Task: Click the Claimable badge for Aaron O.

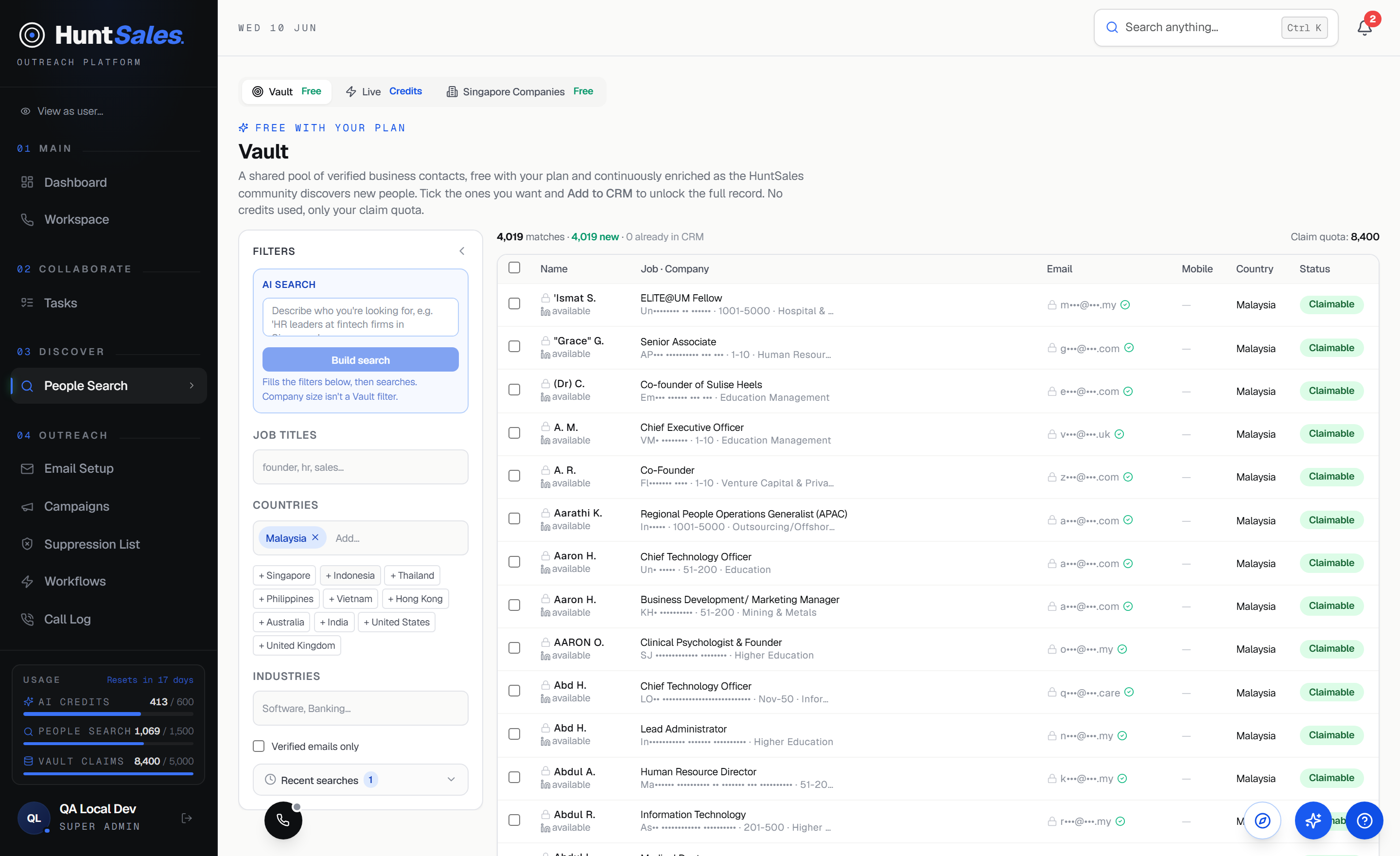Action: [1330, 648]
